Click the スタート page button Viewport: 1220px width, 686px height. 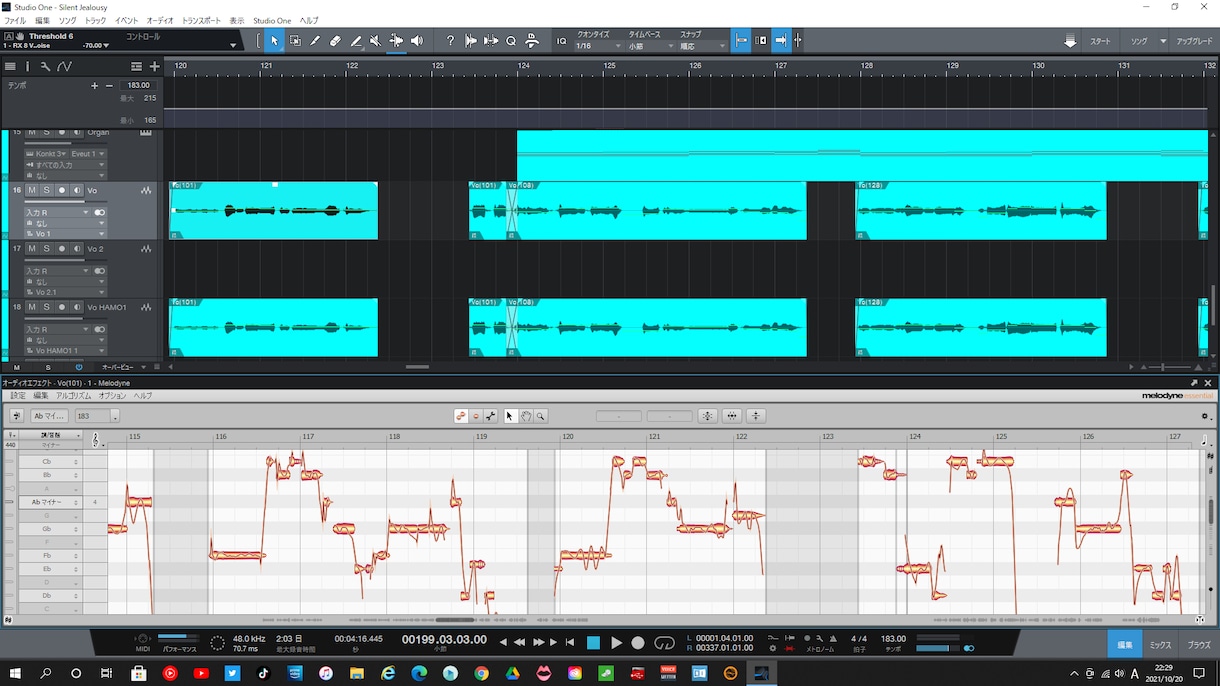pyautogui.click(x=1100, y=42)
